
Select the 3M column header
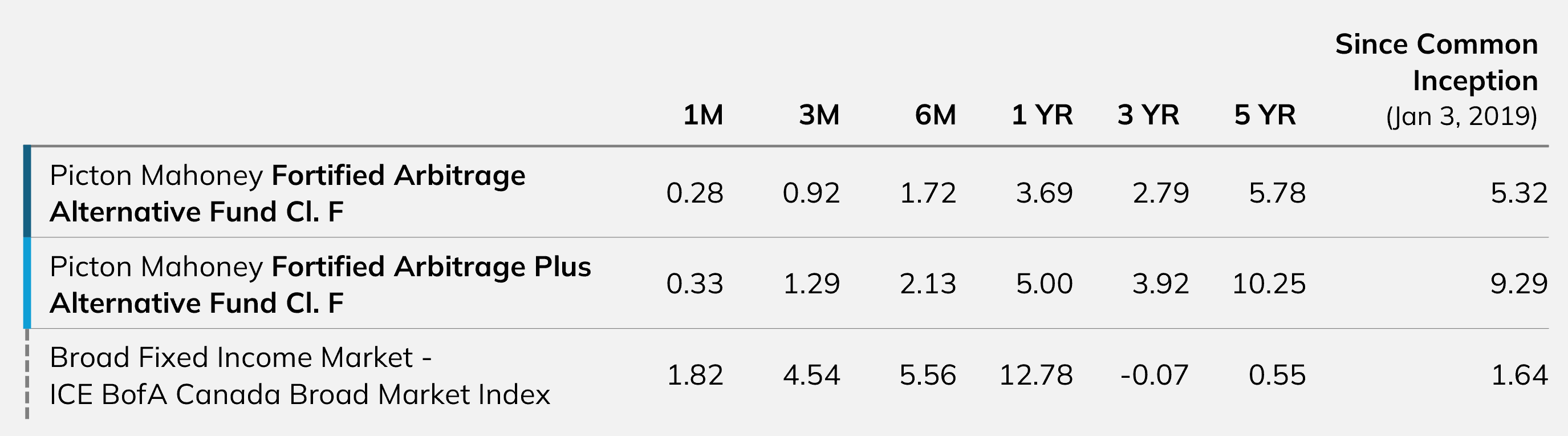pyautogui.click(x=819, y=115)
